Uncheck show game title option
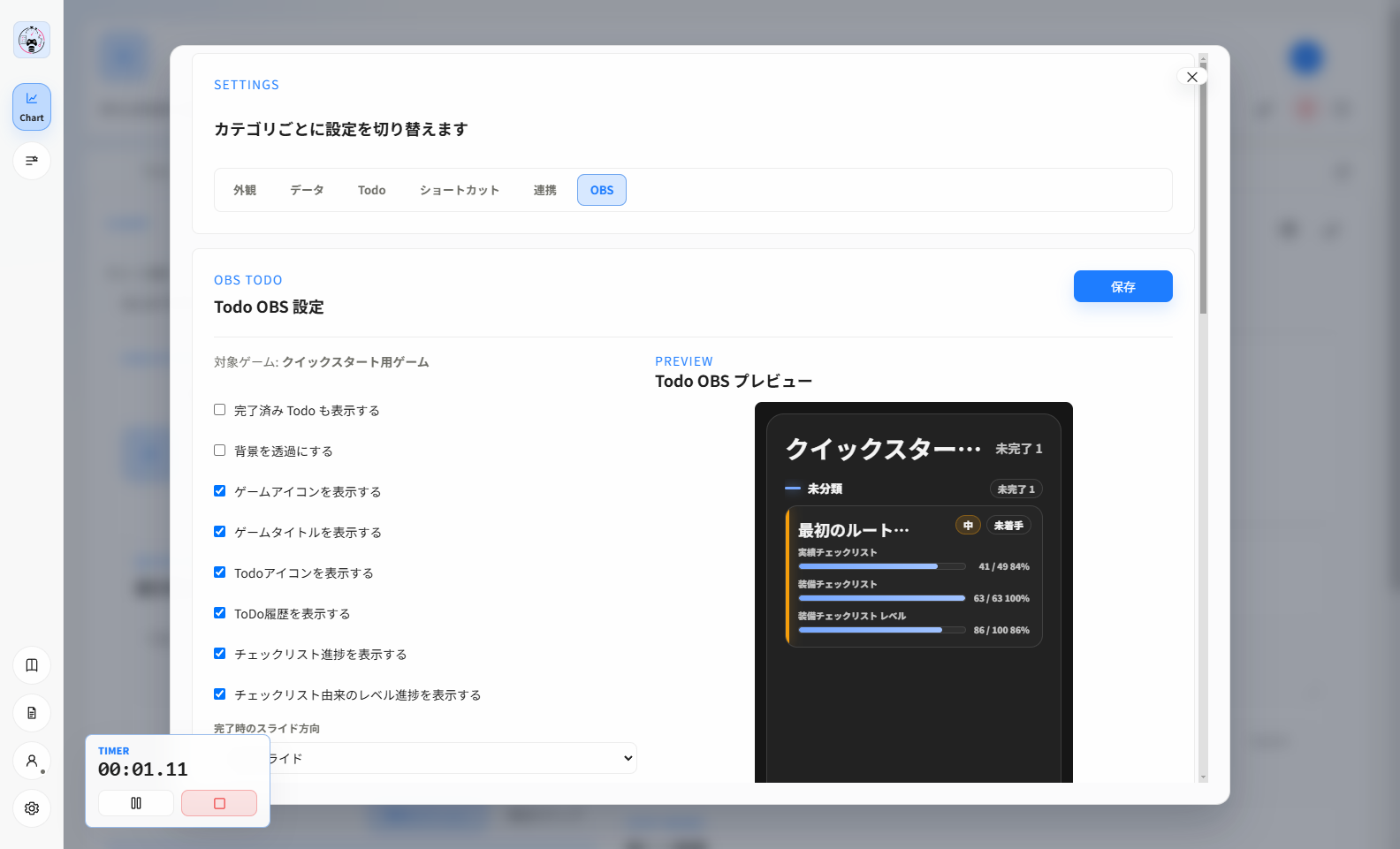 (219, 532)
